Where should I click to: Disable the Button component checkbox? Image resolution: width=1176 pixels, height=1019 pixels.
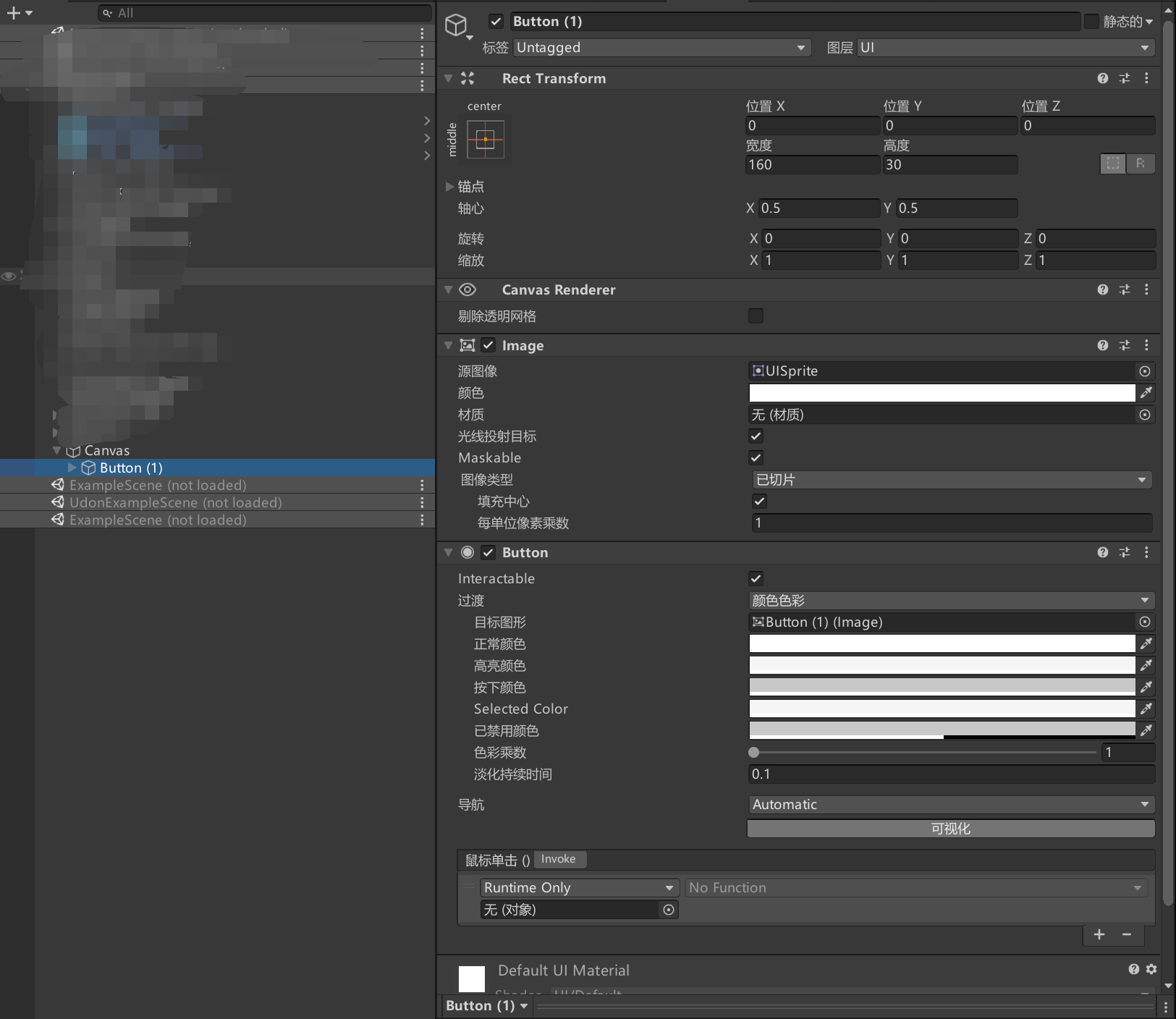coord(488,552)
